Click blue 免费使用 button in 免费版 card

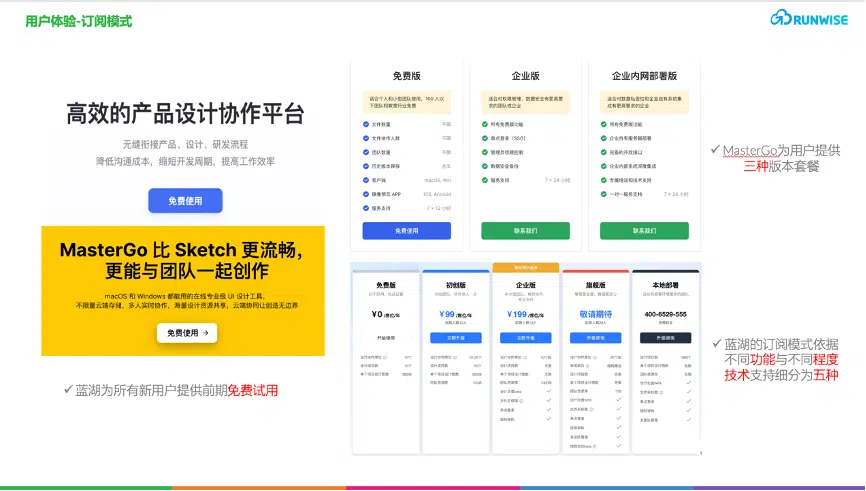406,231
